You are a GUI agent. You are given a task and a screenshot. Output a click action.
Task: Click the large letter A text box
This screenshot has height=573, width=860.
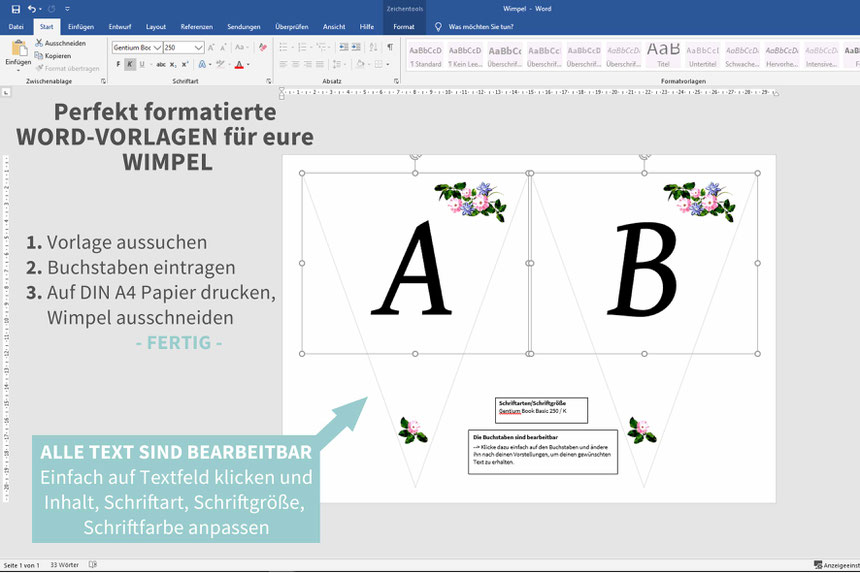[415, 263]
